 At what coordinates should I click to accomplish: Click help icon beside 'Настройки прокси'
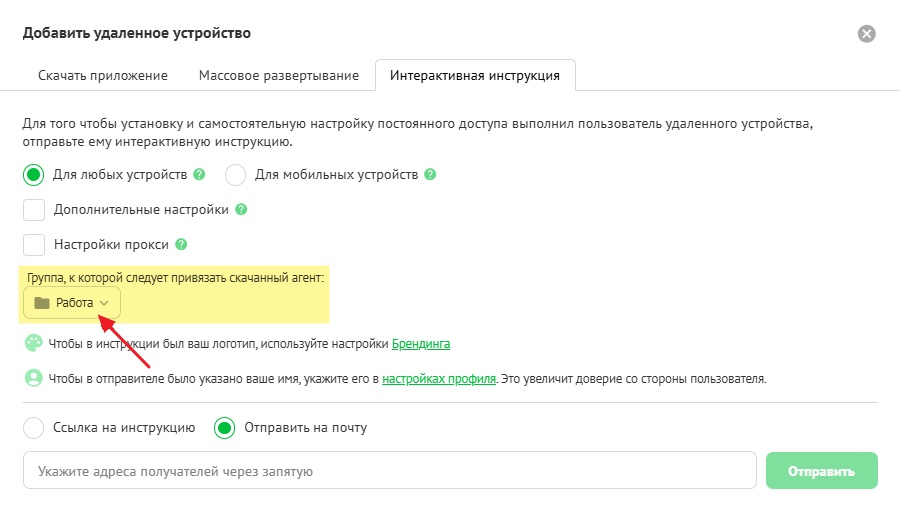[x=181, y=244]
